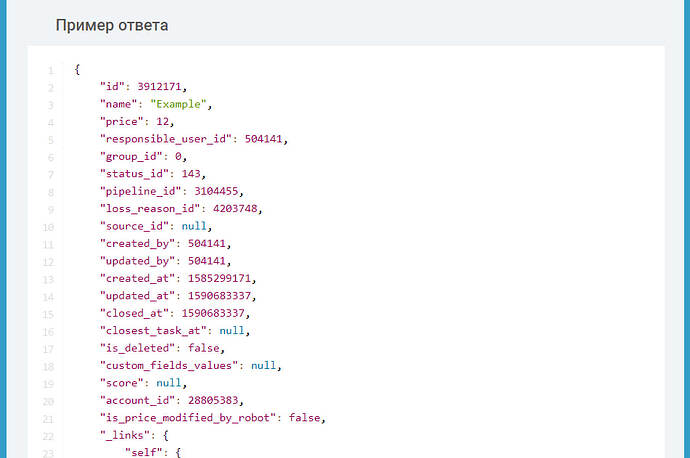Click the is_deleted false value
Screen dimensions: 690x458
(x=204, y=348)
